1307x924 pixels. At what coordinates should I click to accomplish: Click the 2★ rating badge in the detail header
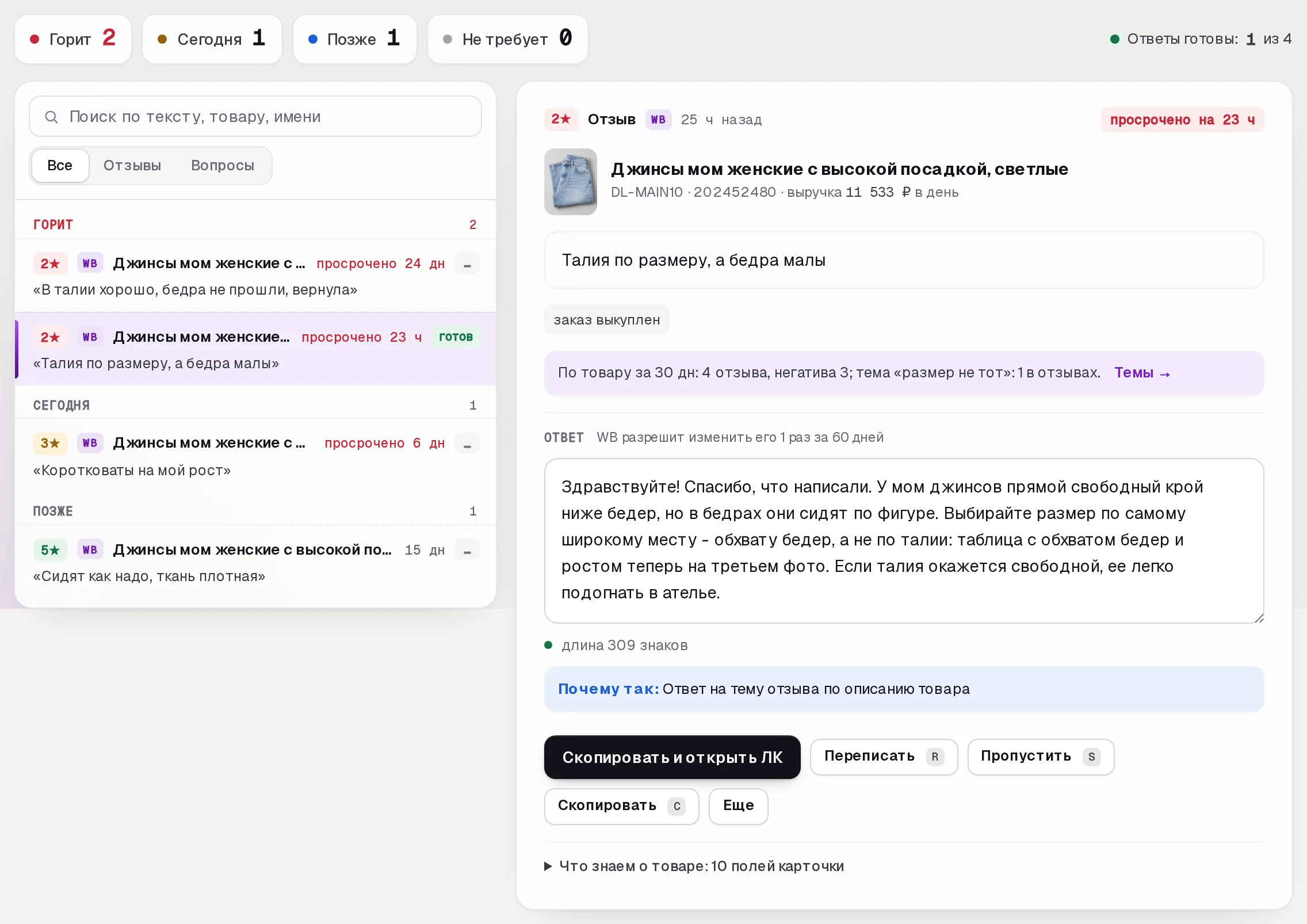pos(561,119)
